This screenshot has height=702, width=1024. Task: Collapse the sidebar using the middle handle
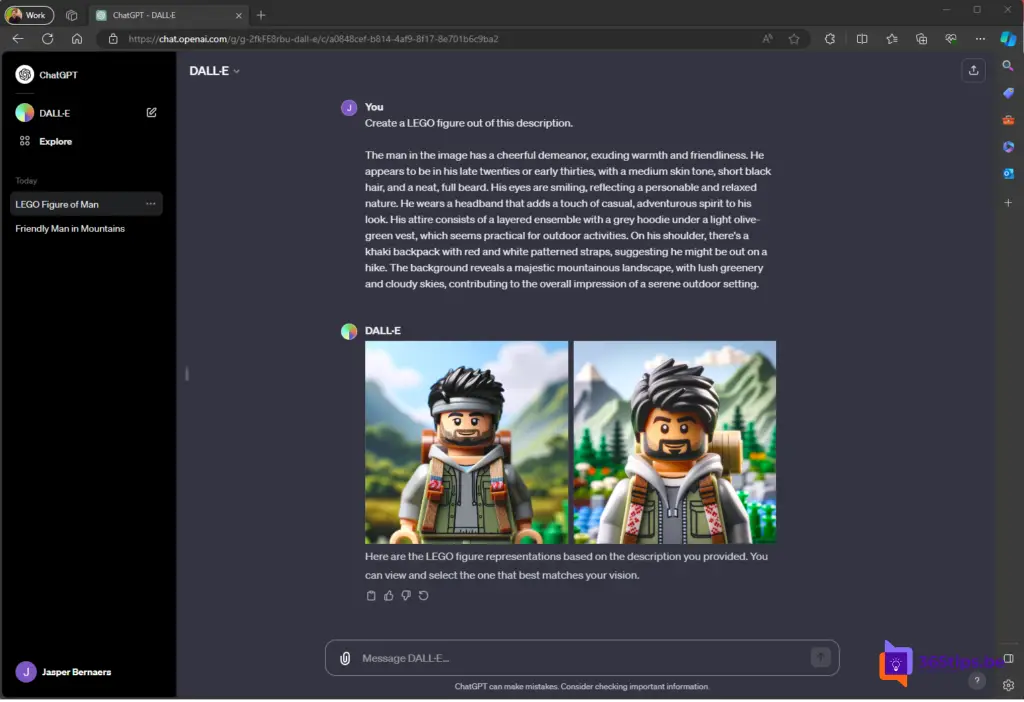187,374
